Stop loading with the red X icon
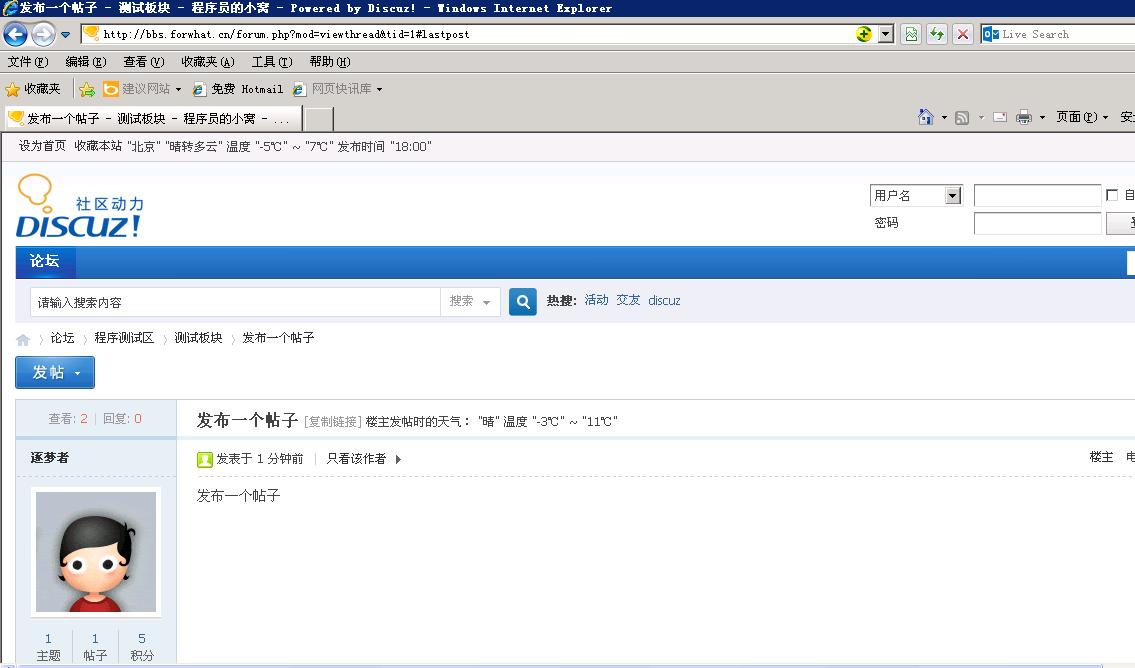The height and width of the screenshot is (668, 1135). point(963,34)
